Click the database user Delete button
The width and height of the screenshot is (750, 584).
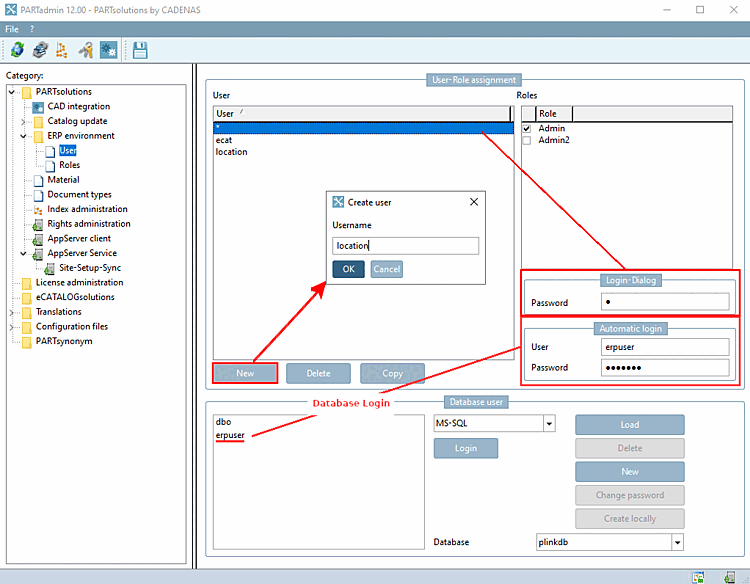[x=630, y=448]
